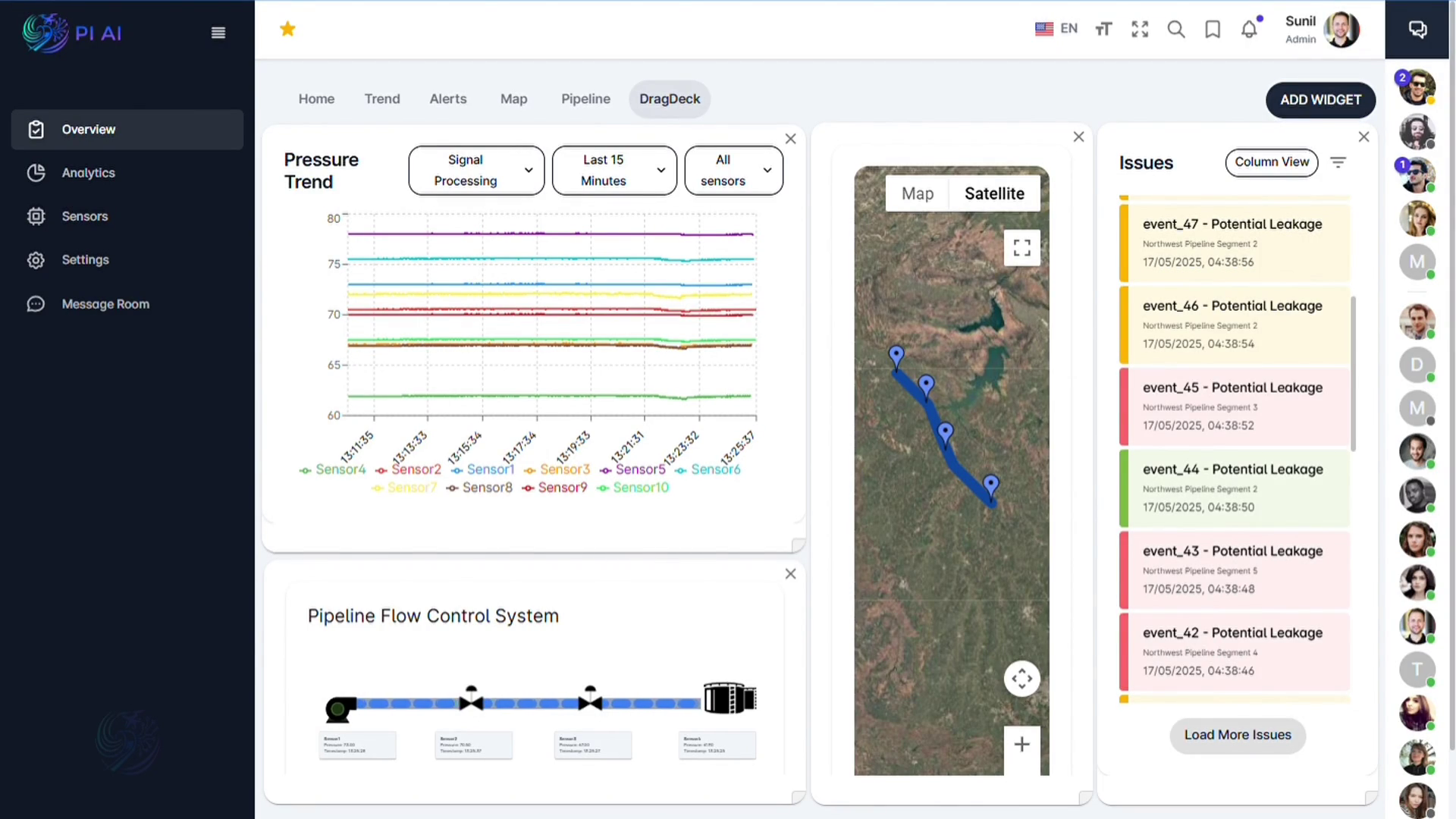Click the map zoom-in plus control
This screenshot has height=819, width=1456.
coord(1021,744)
